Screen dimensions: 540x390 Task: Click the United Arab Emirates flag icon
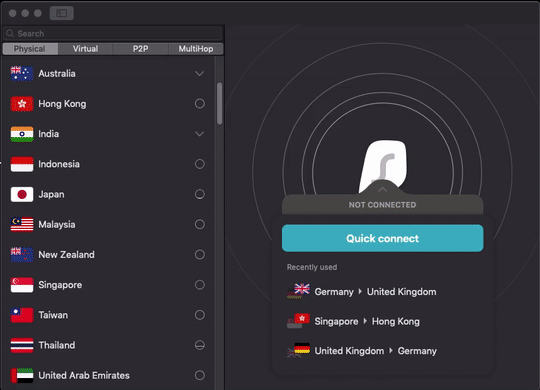point(22,376)
